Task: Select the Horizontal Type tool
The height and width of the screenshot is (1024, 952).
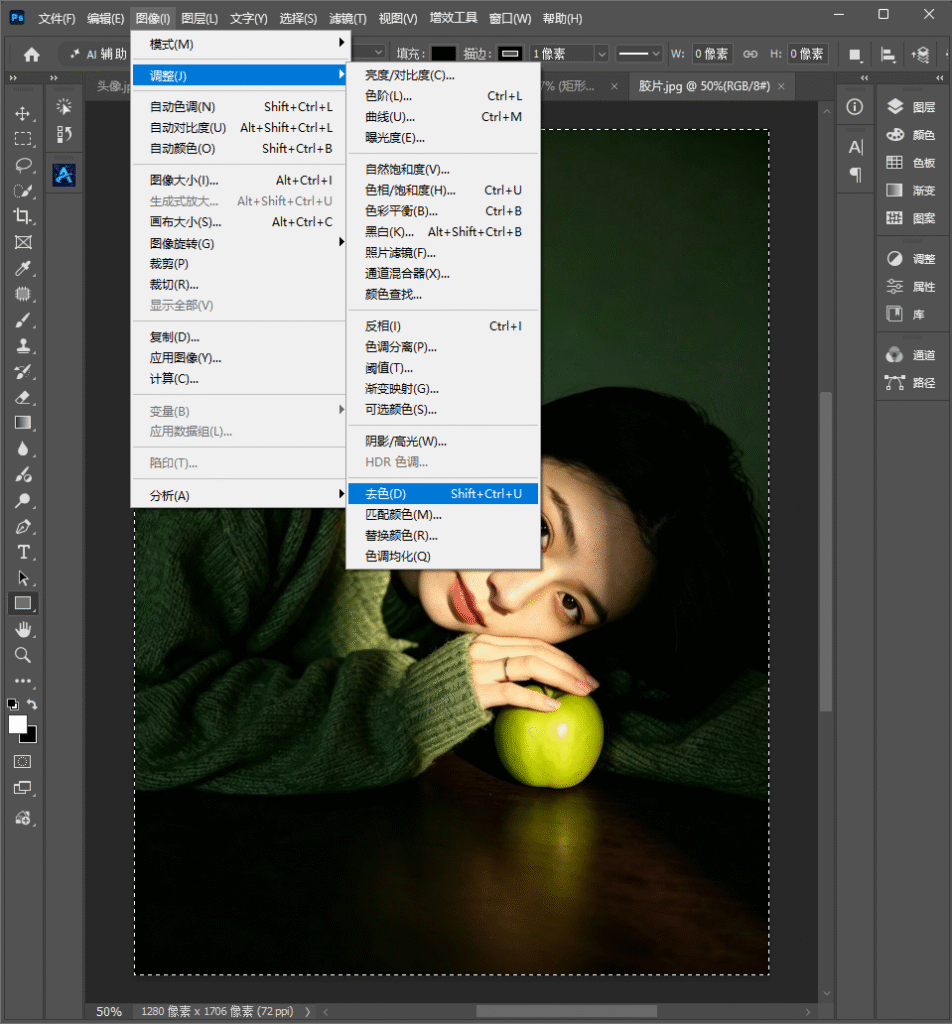Action: click(x=23, y=552)
